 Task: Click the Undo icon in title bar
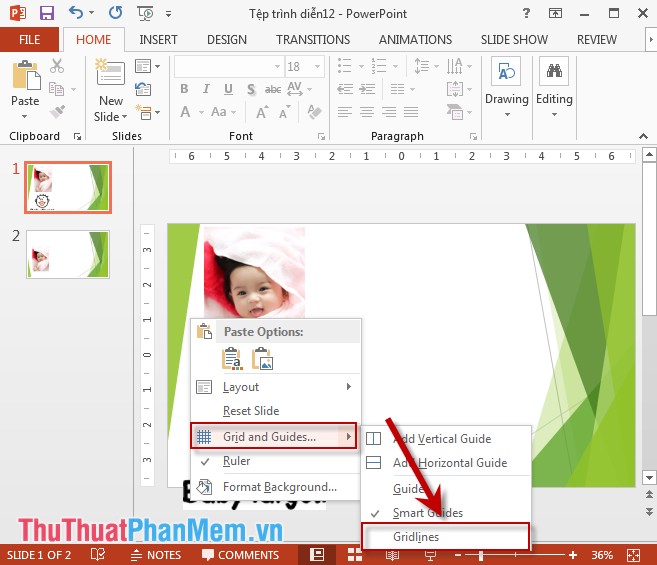(76, 13)
